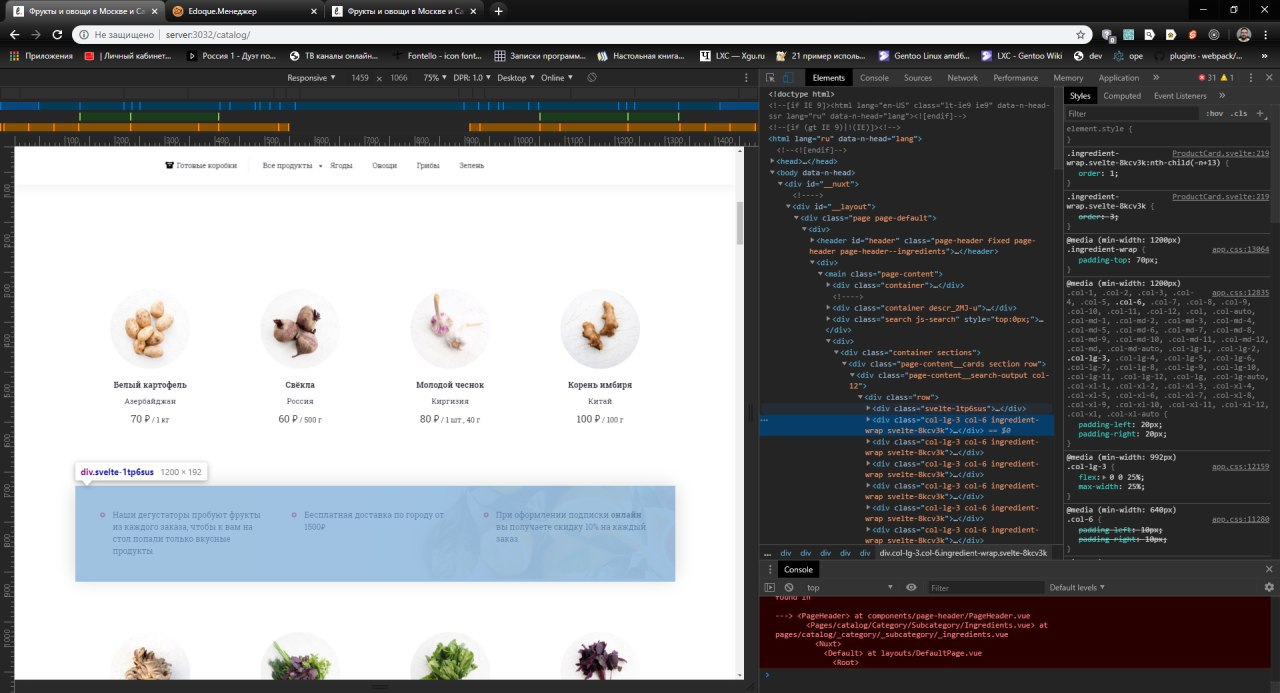This screenshot has height=693, width=1280.
Task: Go back with the browser back arrow
Action: click(15, 34)
